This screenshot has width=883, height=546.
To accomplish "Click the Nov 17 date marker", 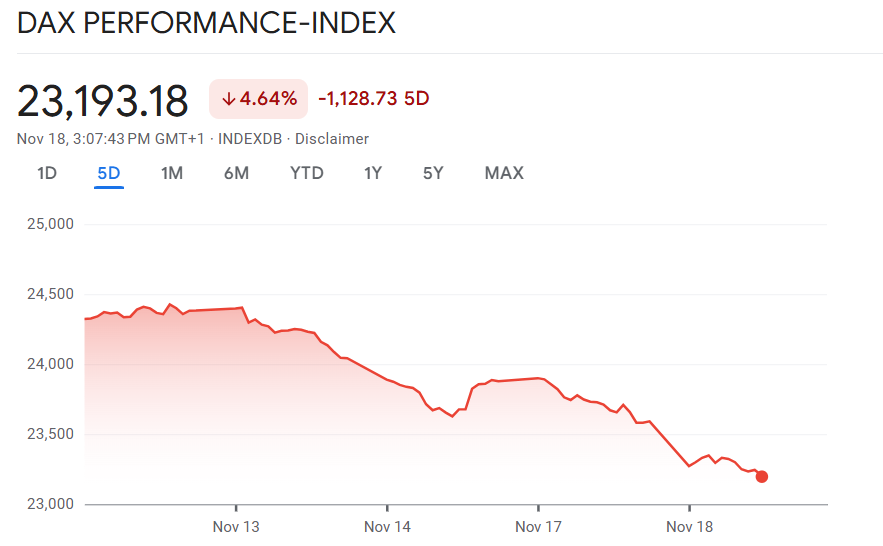I will click(539, 527).
